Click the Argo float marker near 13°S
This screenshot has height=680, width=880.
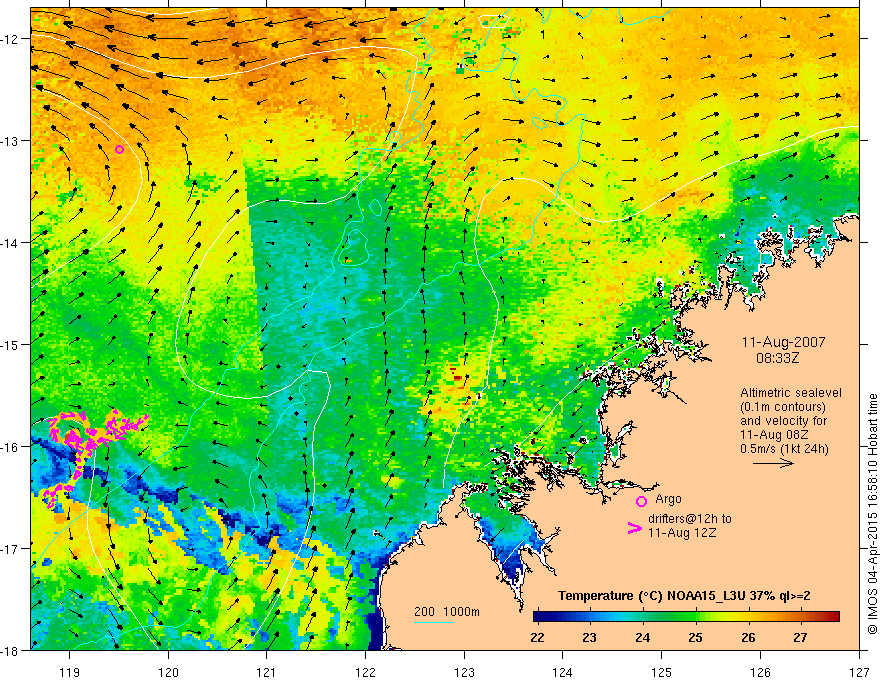[x=119, y=149]
